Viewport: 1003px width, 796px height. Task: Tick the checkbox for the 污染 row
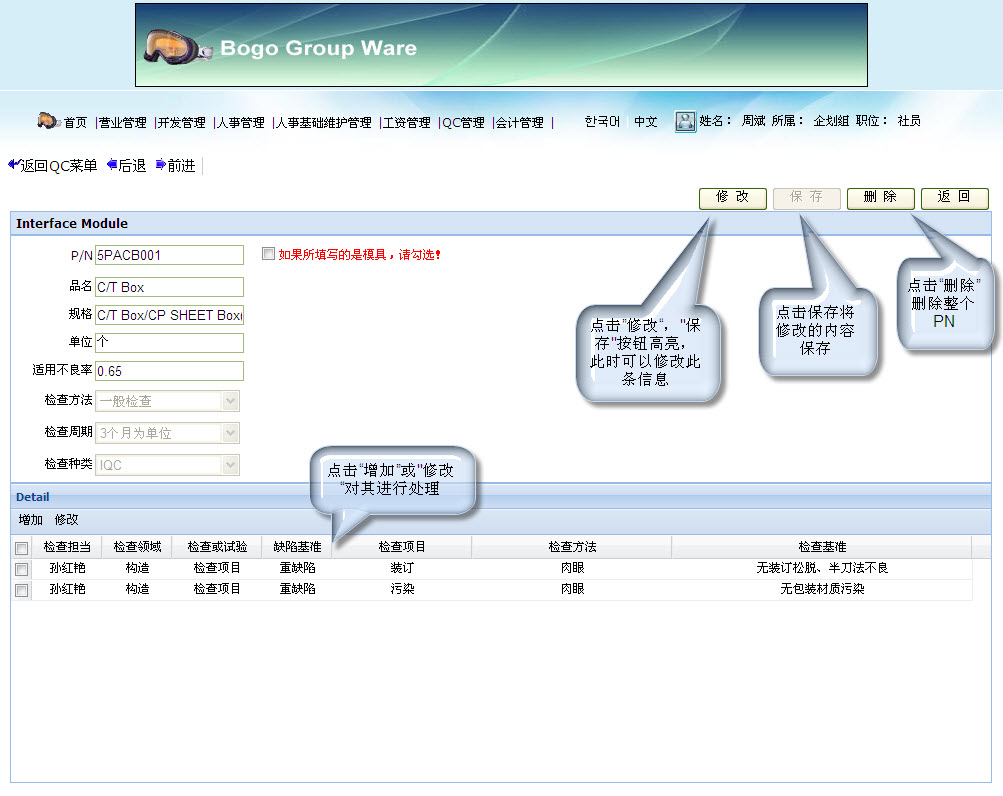pos(22,591)
